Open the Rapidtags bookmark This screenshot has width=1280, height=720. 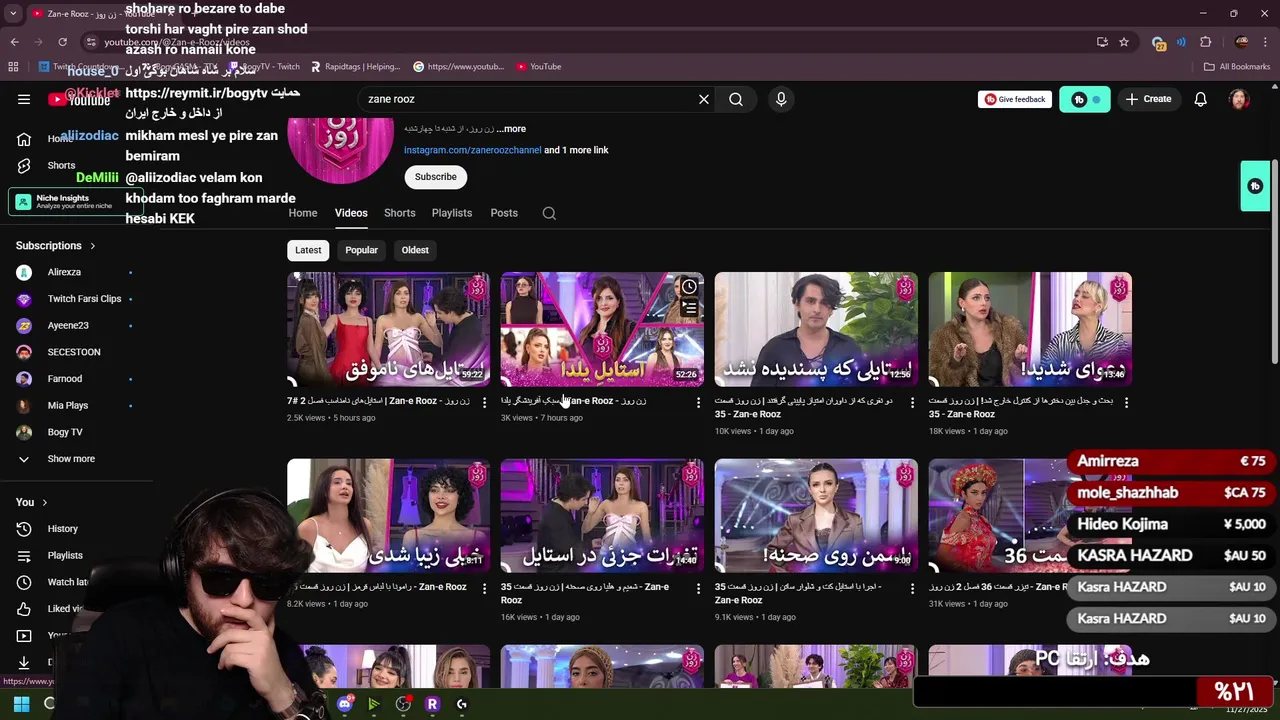[x=355, y=67]
